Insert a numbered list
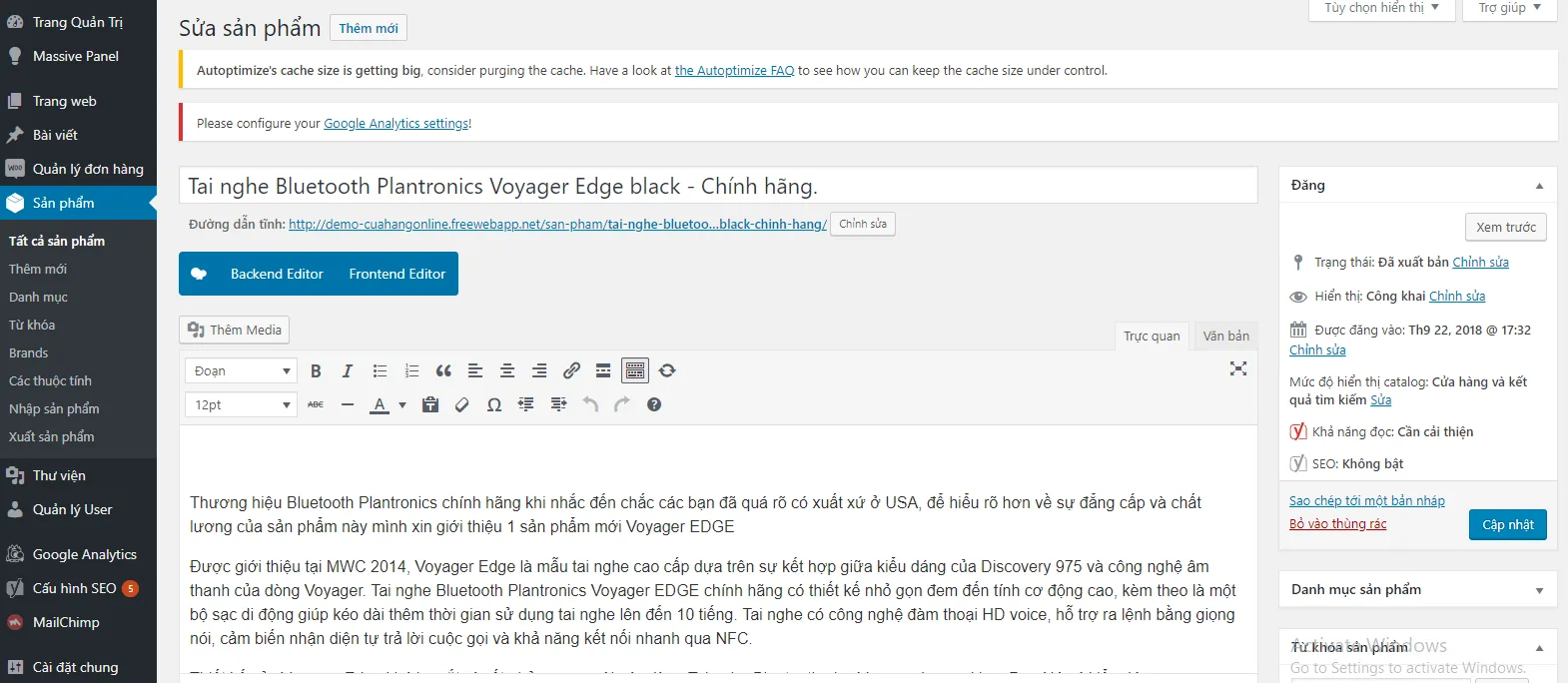The width and height of the screenshot is (1568, 683). (411, 370)
